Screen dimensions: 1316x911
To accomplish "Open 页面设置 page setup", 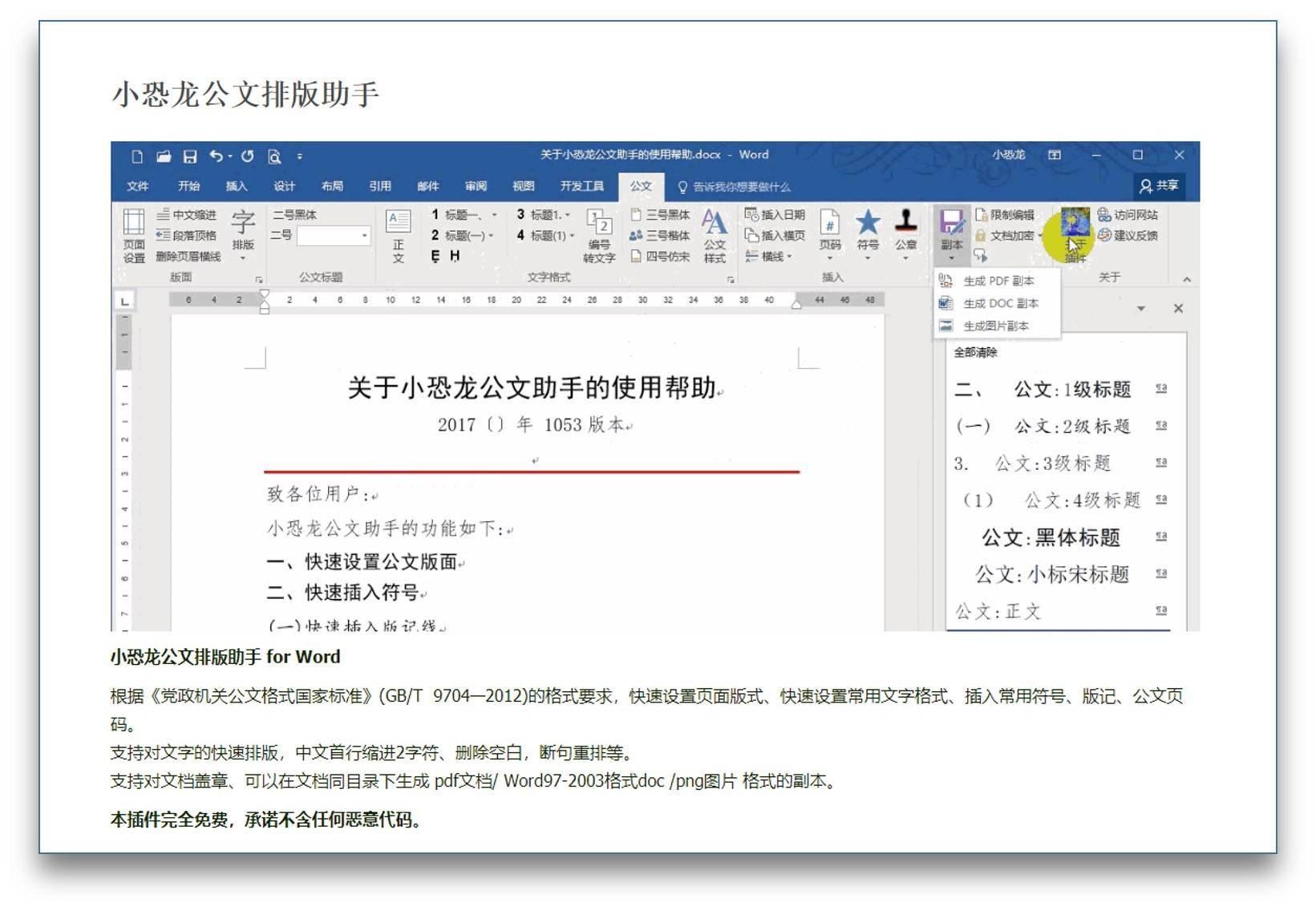I will [134, 235].
